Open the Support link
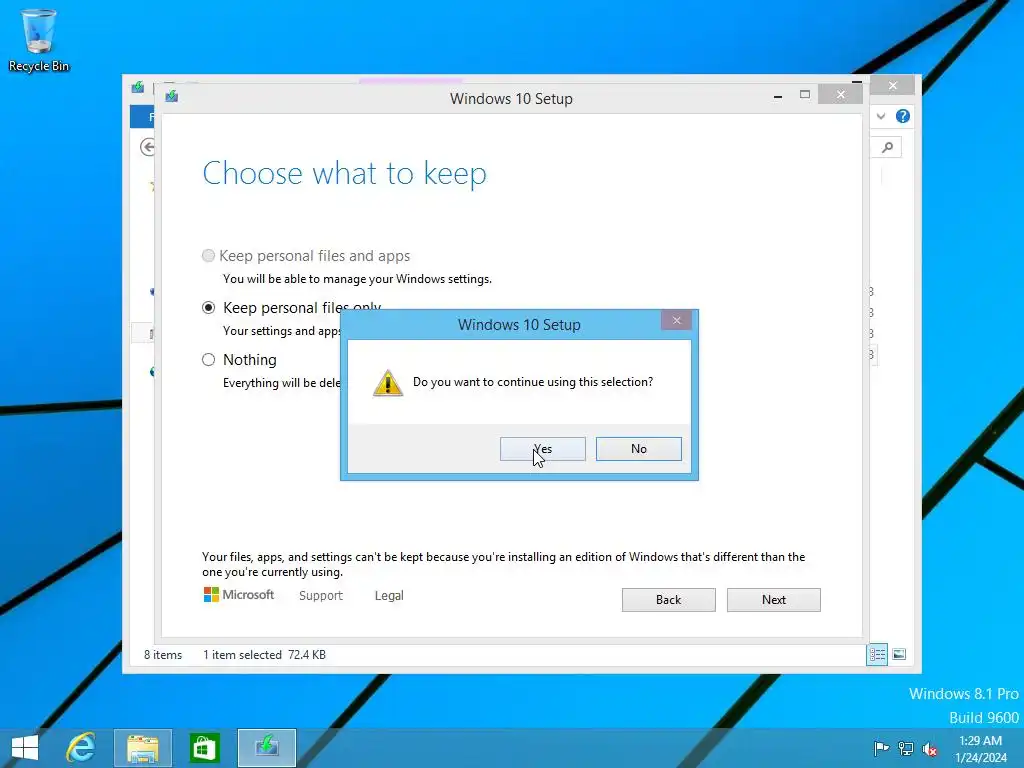The height and width of the screenshot is (768, 1024). tap(321, 596)
